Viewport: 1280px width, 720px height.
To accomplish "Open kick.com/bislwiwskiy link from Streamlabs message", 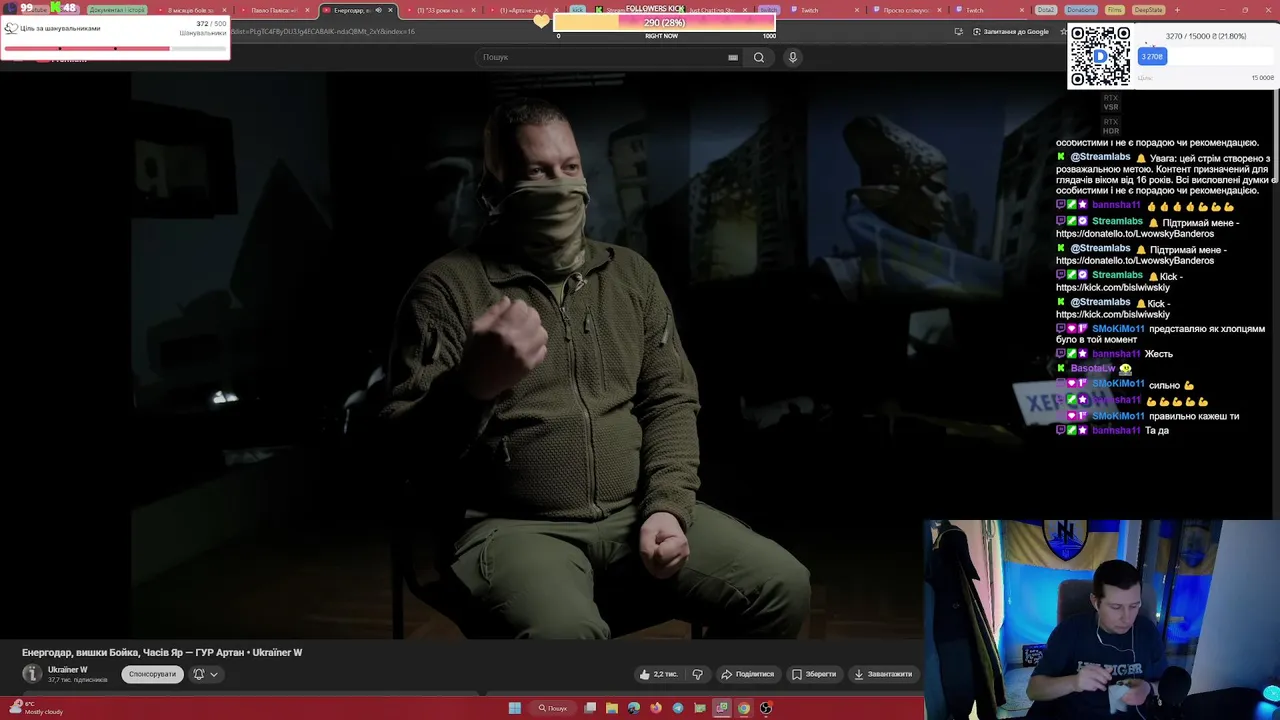I will point(1113,288).
